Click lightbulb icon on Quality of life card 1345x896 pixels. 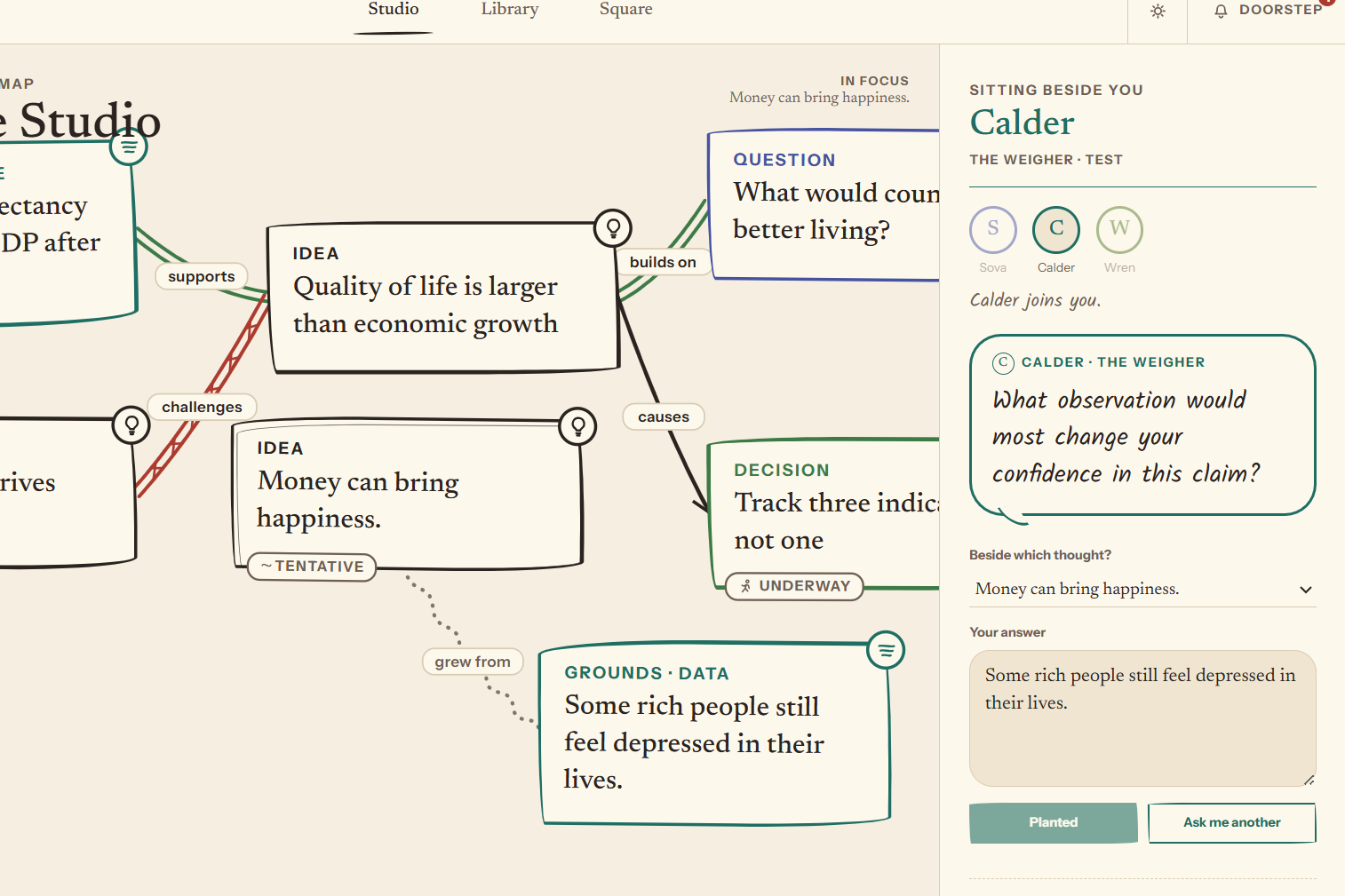[613, 228]
